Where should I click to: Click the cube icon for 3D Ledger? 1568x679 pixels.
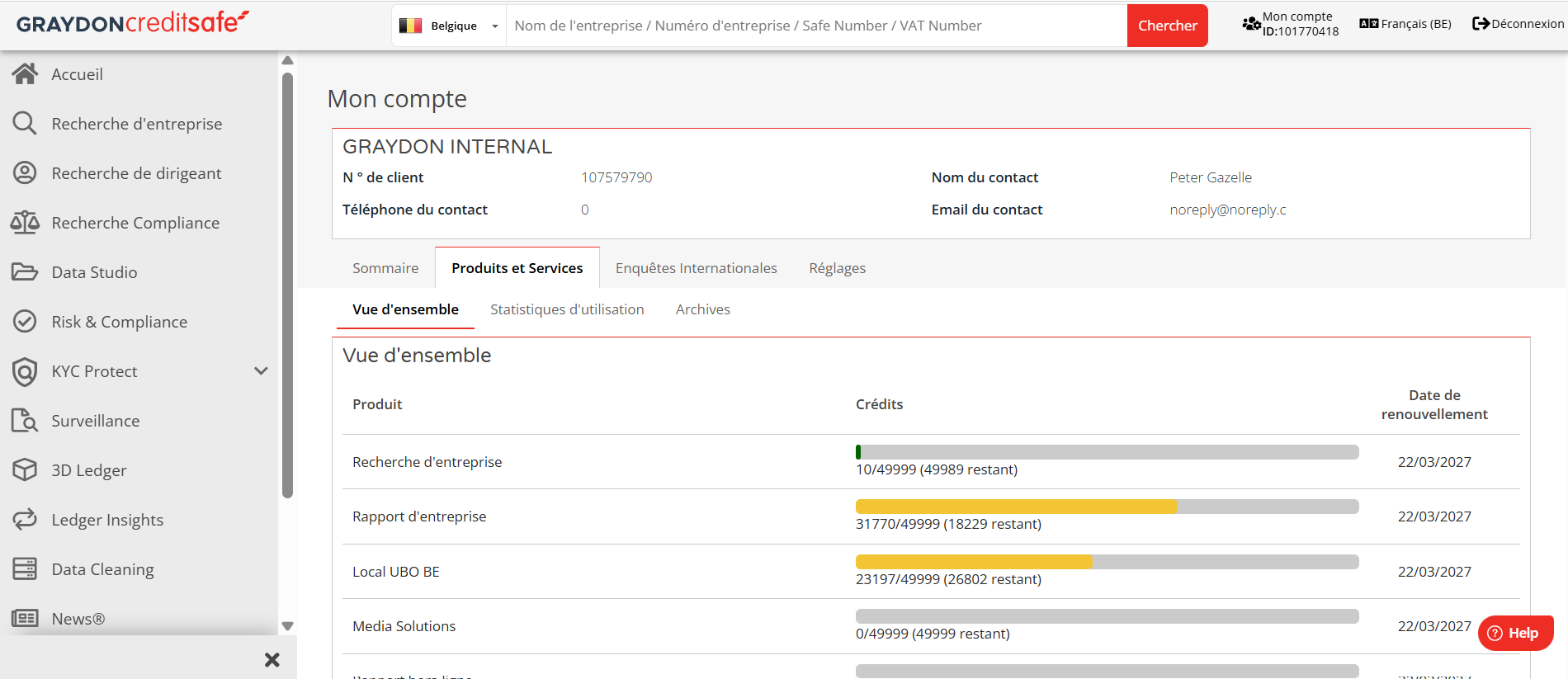pyautogui.click(x=25, y=470)
